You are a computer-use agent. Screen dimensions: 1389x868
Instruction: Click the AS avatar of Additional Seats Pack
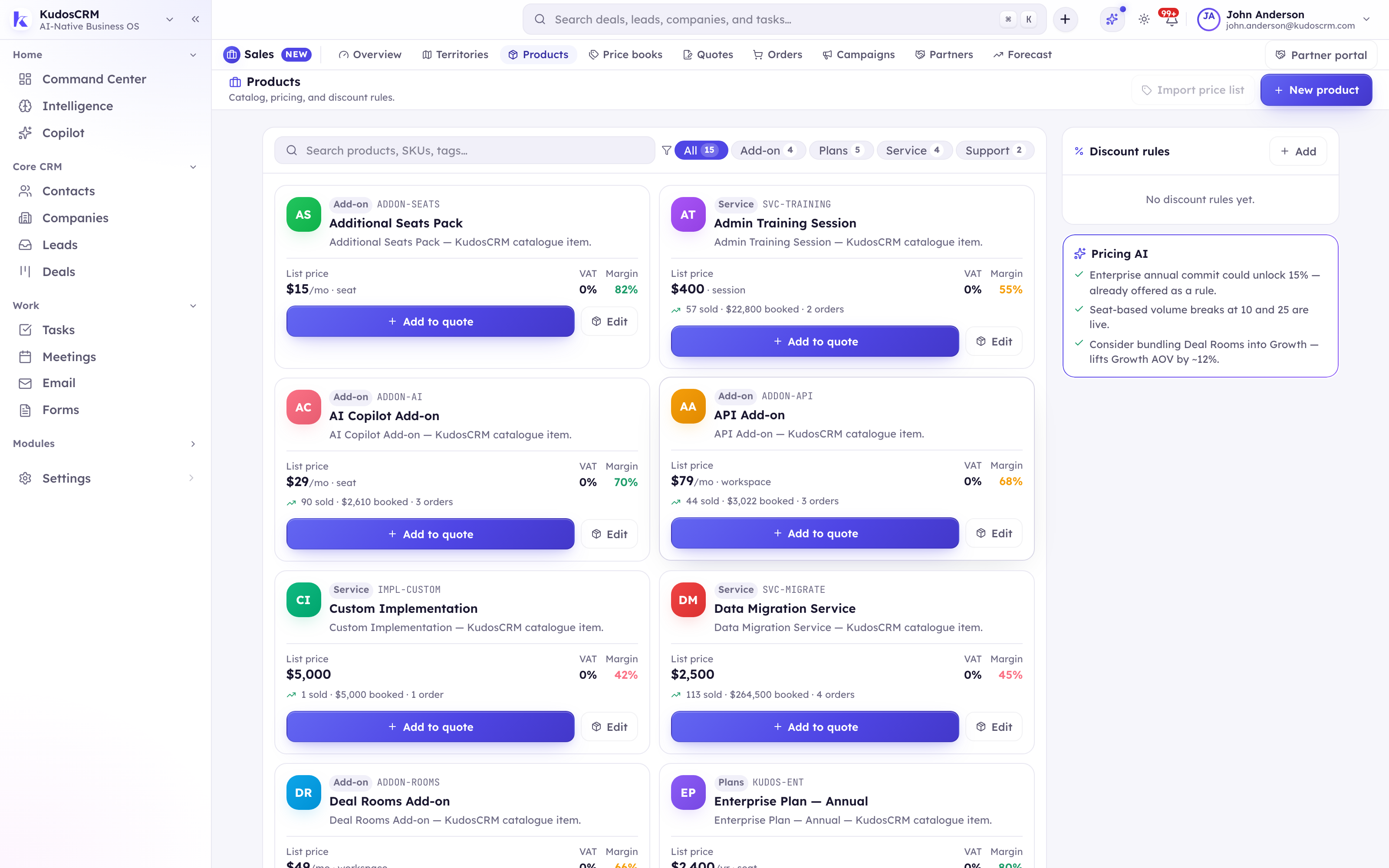304,215
